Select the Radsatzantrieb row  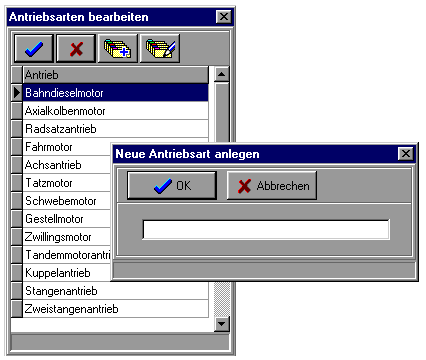[116, 129]
